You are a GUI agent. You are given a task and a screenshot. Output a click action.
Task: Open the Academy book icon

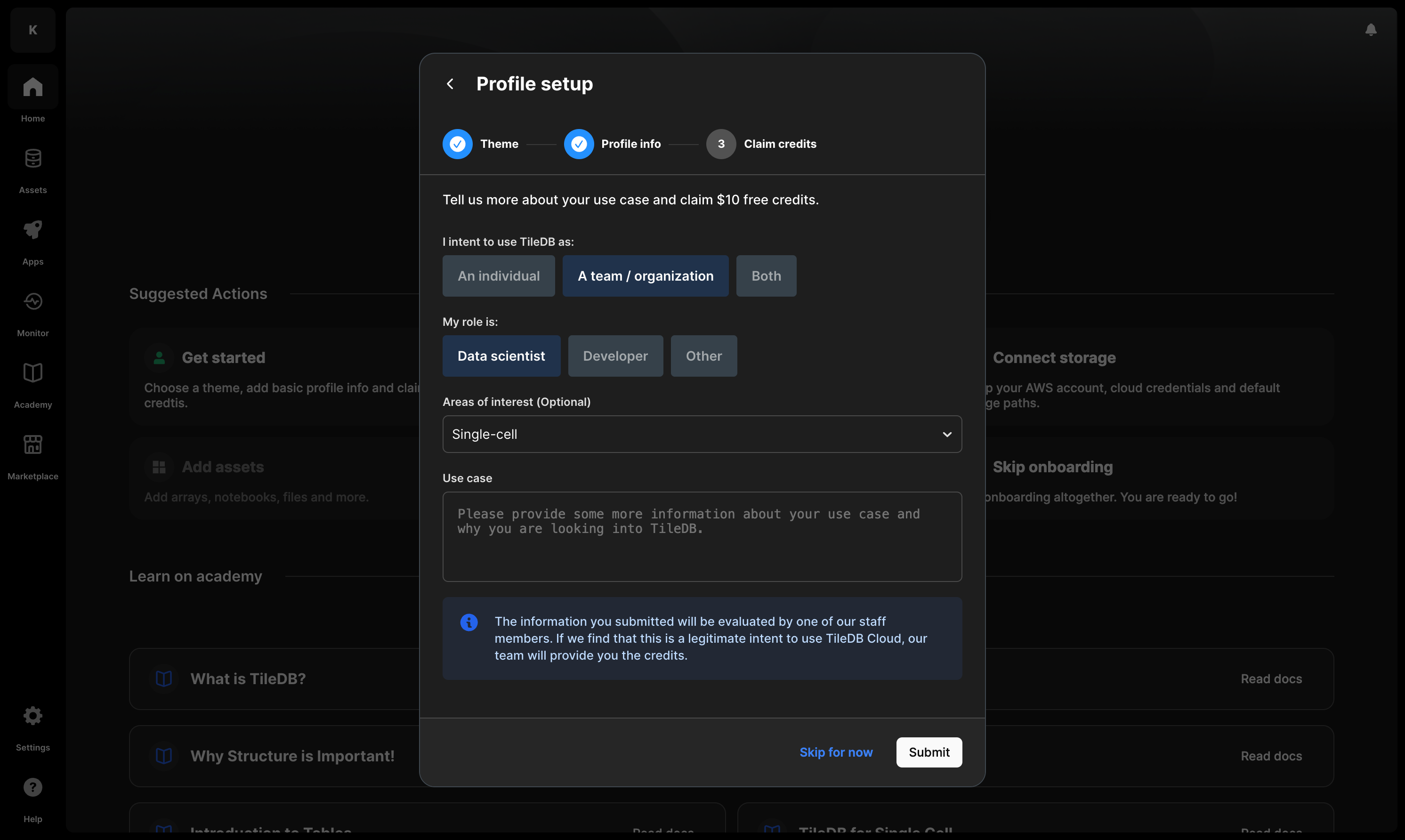(x=33, y=373)
